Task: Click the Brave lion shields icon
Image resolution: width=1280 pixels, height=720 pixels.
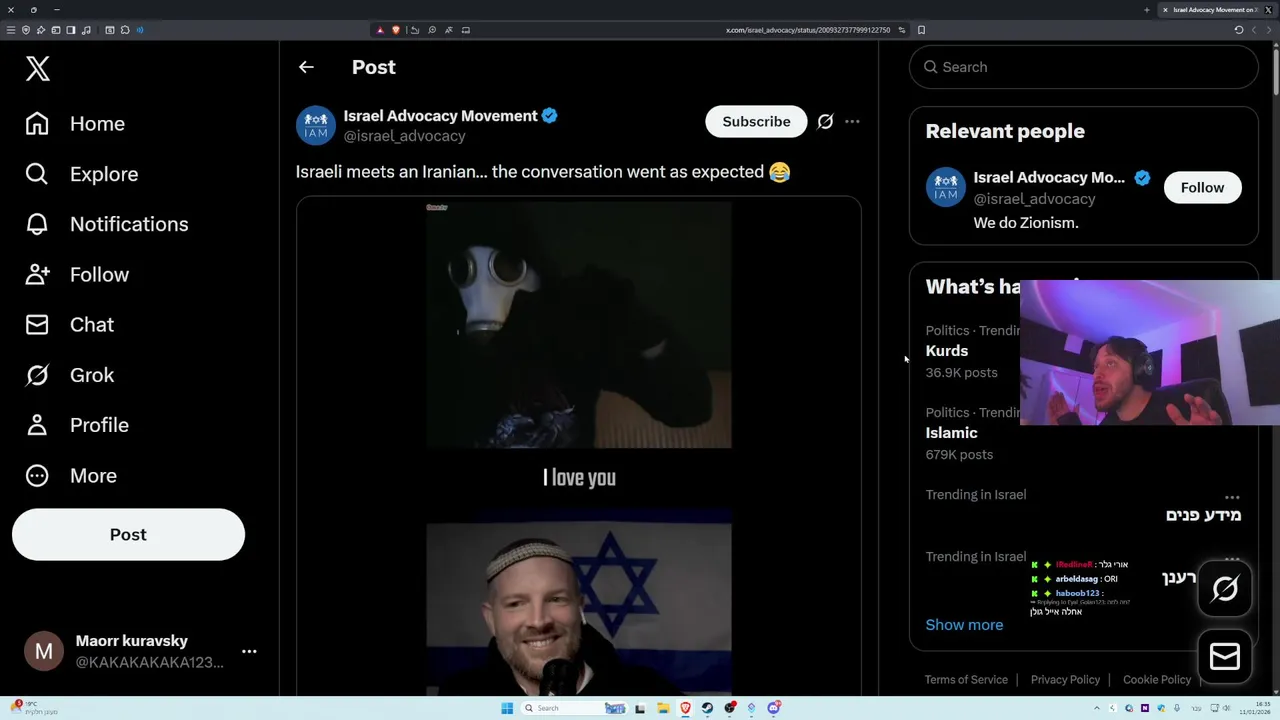Action: (396, 30)
